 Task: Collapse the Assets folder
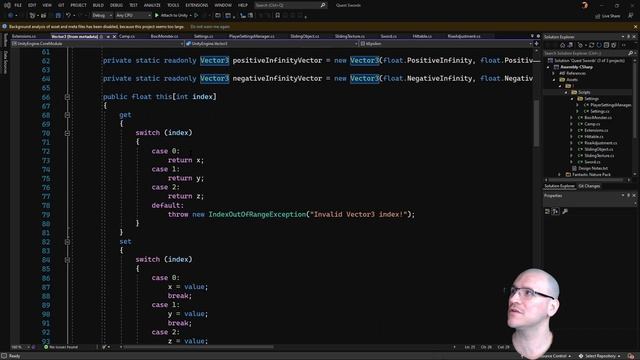554,80
